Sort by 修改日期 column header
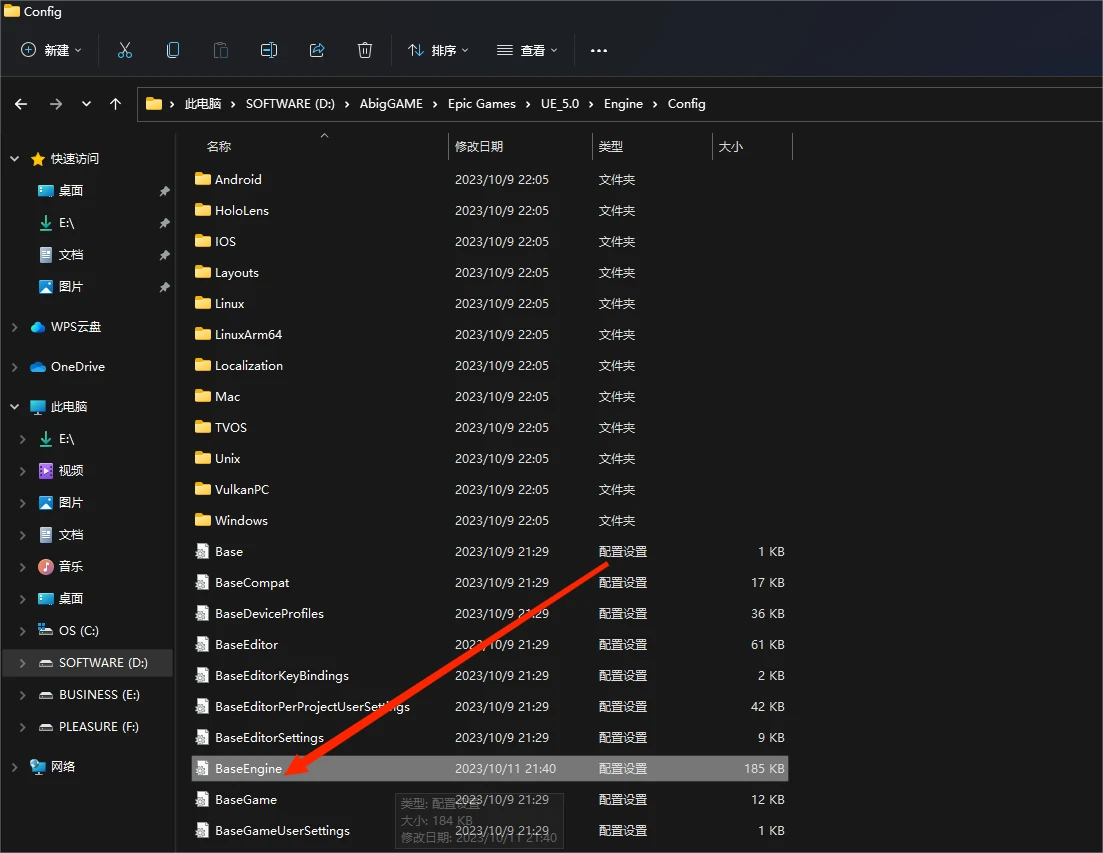 478,146
